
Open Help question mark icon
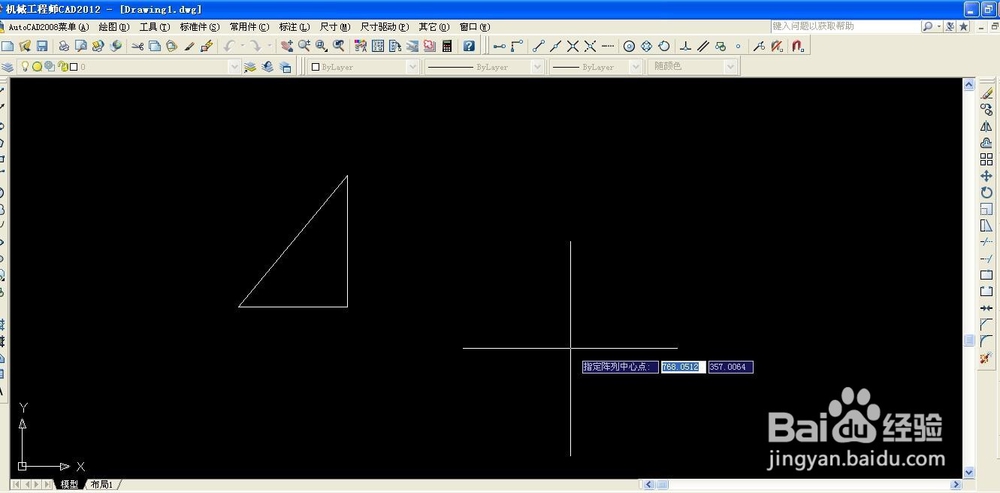[x=469, y=46]
